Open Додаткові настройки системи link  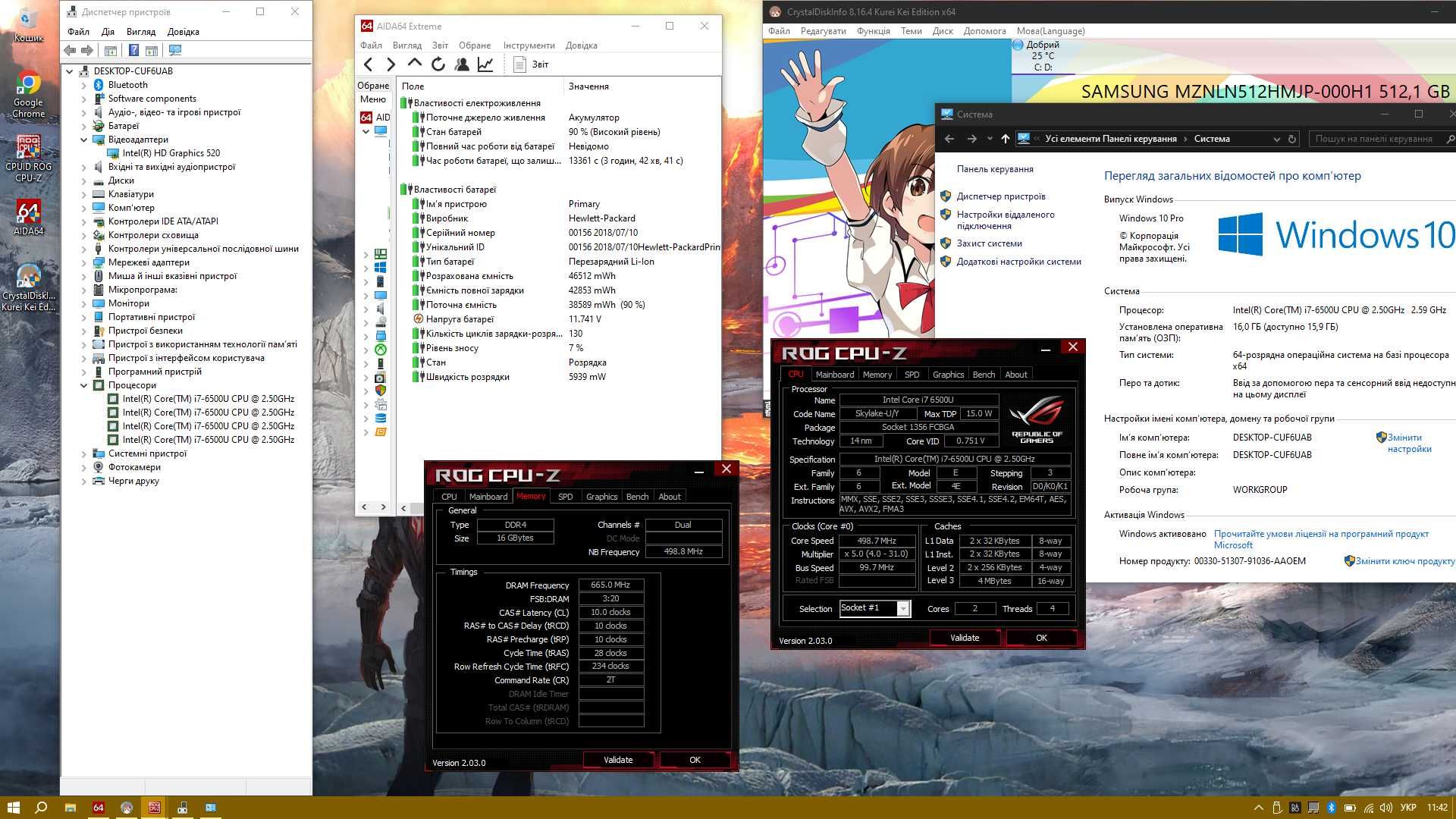pos(1018,262)
